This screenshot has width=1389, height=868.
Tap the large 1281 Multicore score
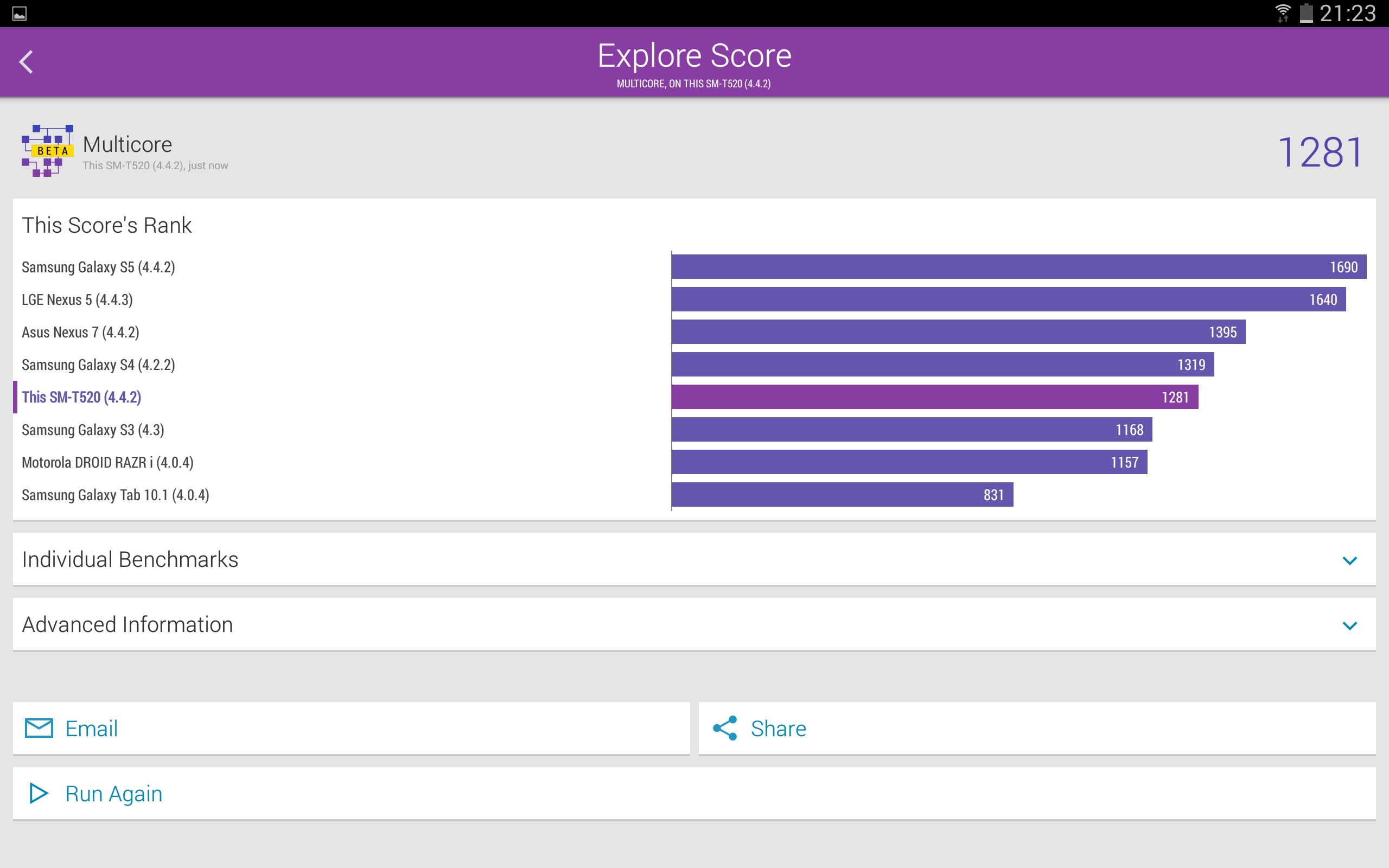[1320, 152]
